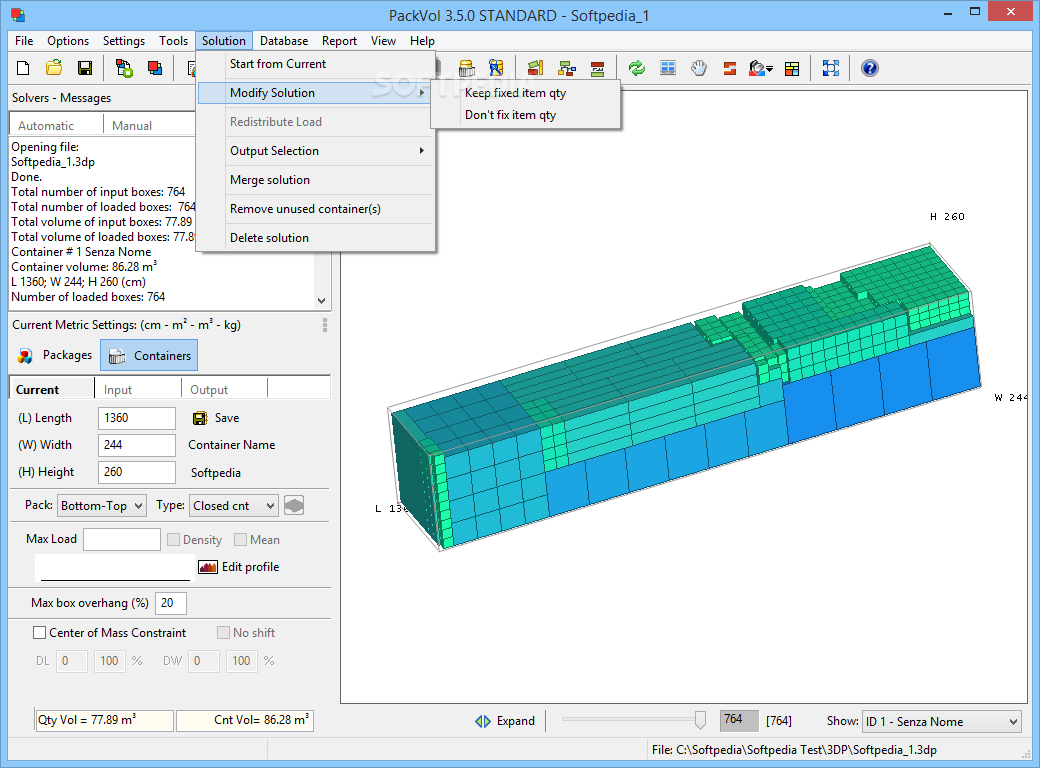The height and width of the screenshot is (768, 1040).
Task: Open the Options menu
Action: pos(68,40)
